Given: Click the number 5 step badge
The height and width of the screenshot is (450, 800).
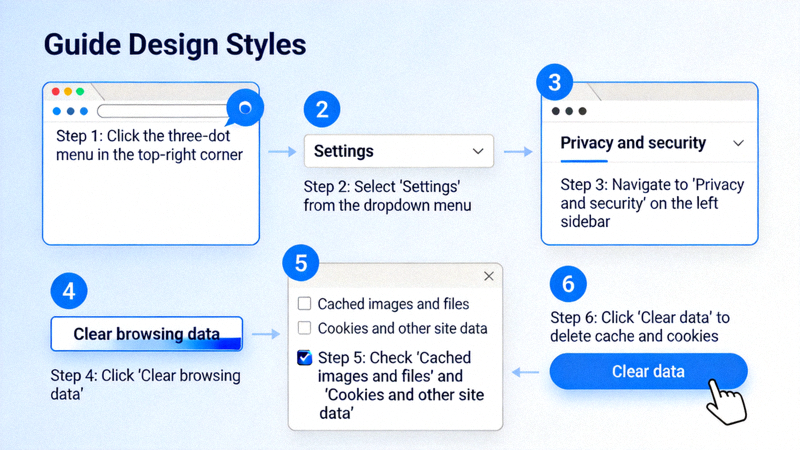Looking at the screenshot, I should point(301,263).
